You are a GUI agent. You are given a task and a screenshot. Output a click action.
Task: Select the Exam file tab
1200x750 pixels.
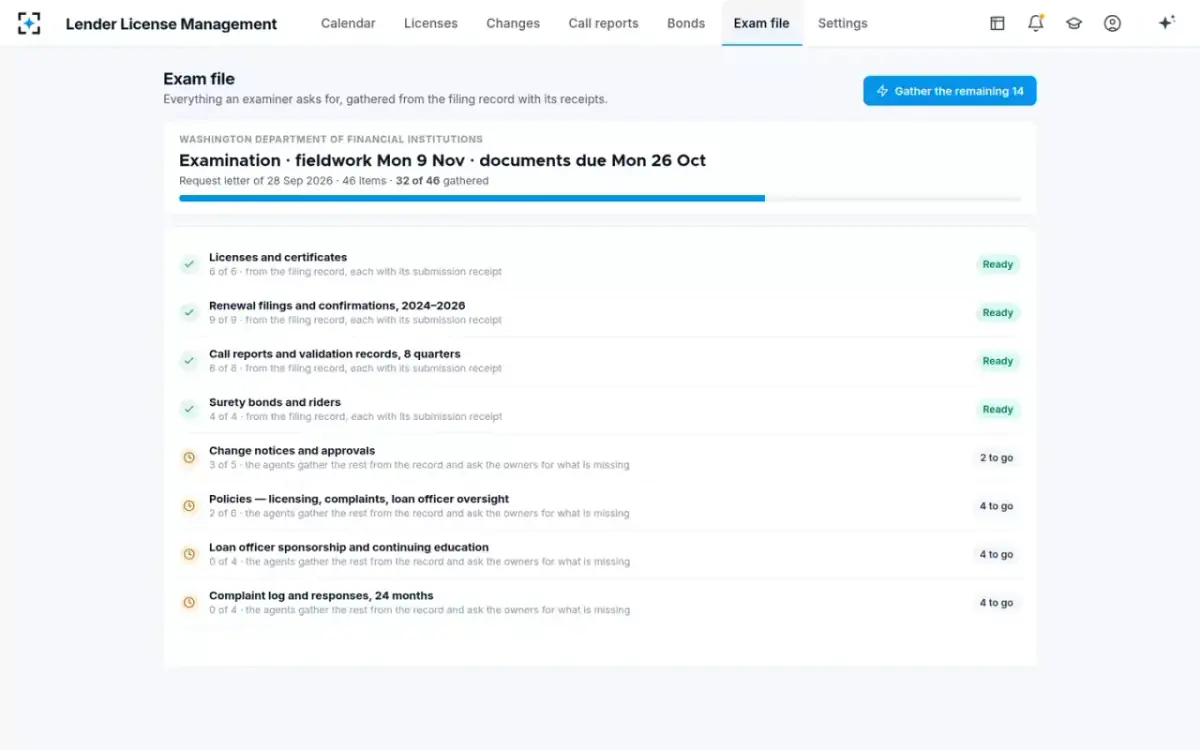(761, 23)
